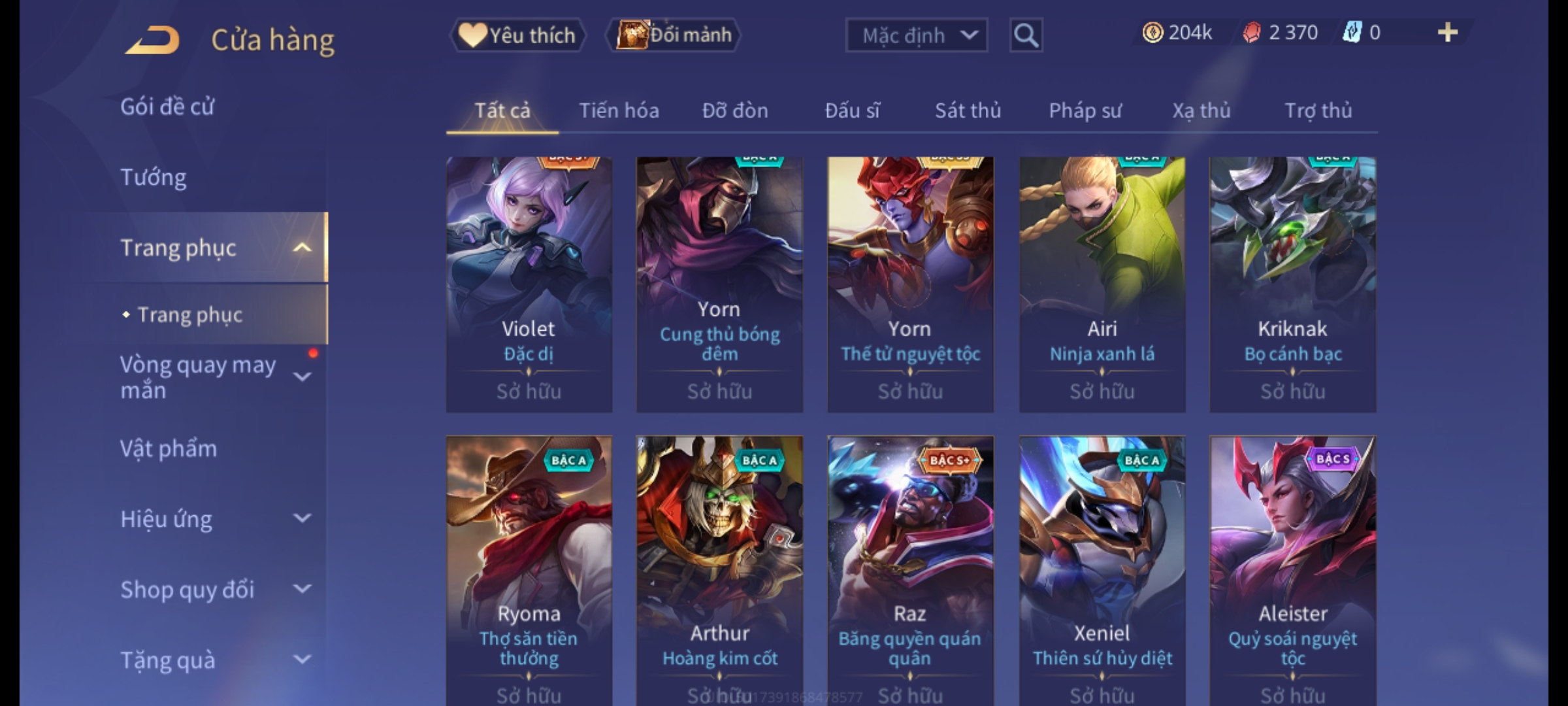Open the Mặc định sort dropdown

coord(916,35)
